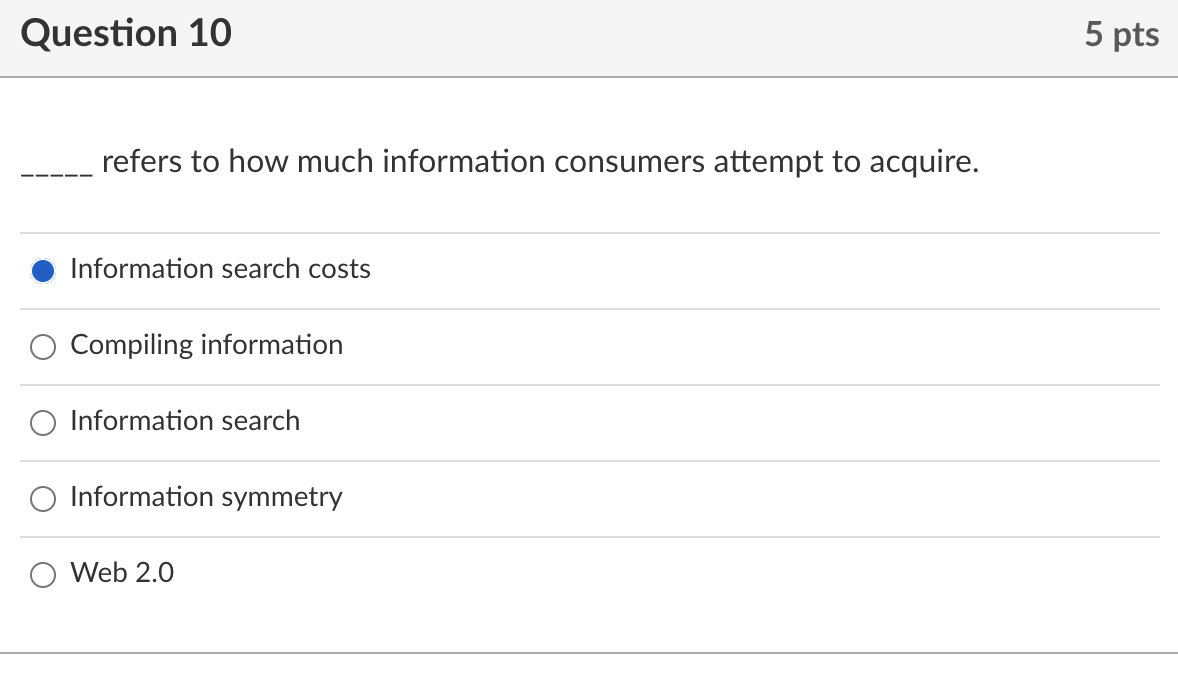
Task: Pick the "Information search" radio option
Action: pos(42,422)
